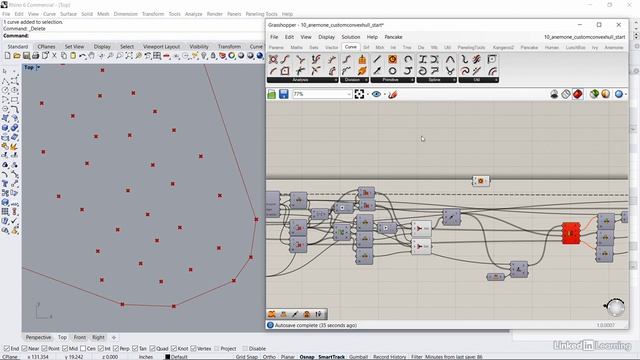The image size is (640, 360).
Task: Open Grasshopper Display menu
Action: 327,37
